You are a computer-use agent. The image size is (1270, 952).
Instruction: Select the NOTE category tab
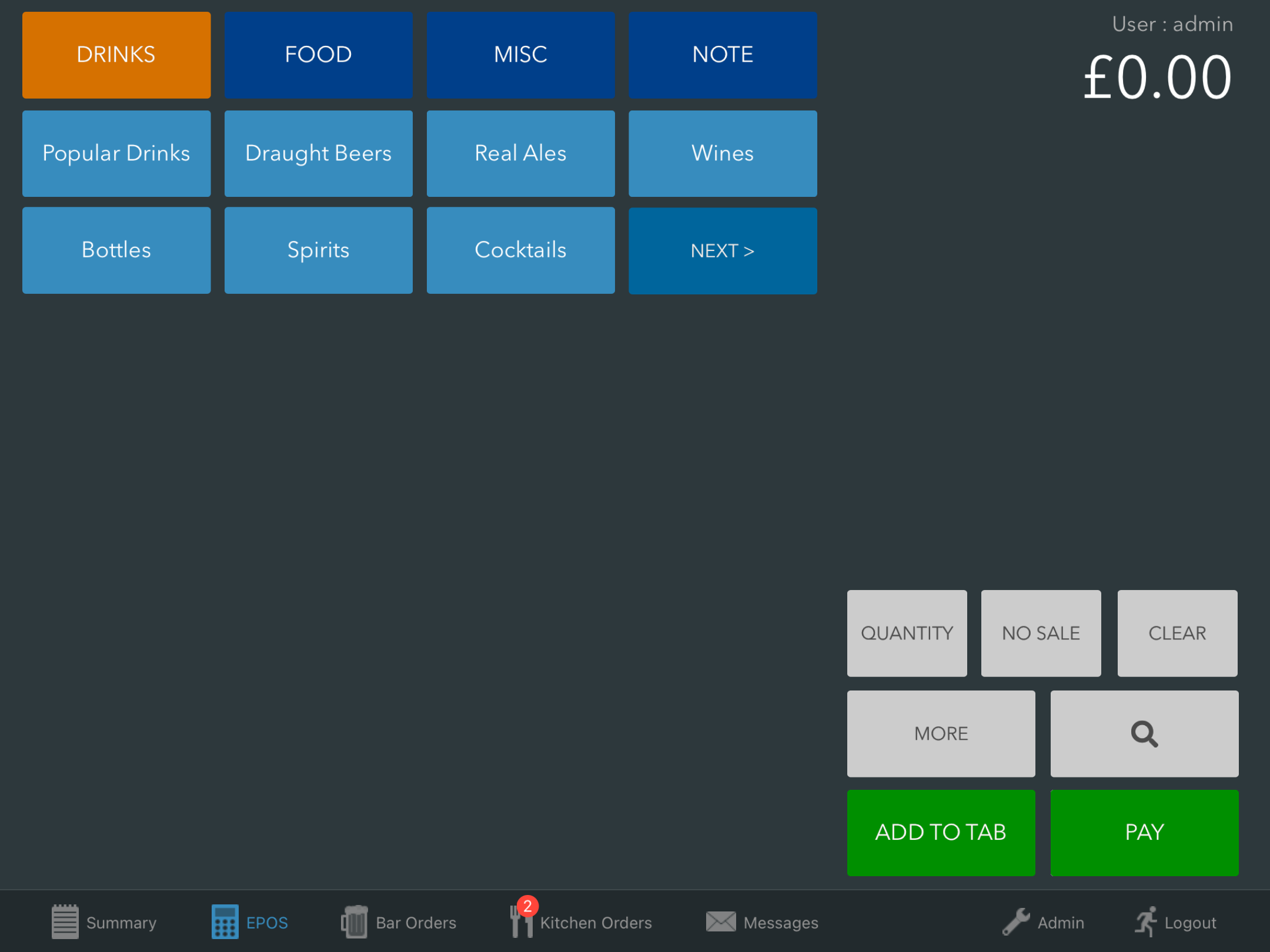[723, 55]
